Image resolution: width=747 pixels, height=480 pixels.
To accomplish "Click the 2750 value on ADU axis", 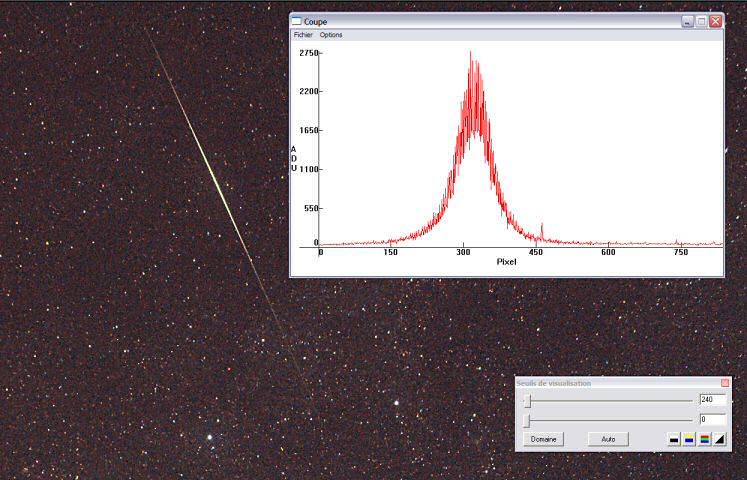I will coord(308,53).
